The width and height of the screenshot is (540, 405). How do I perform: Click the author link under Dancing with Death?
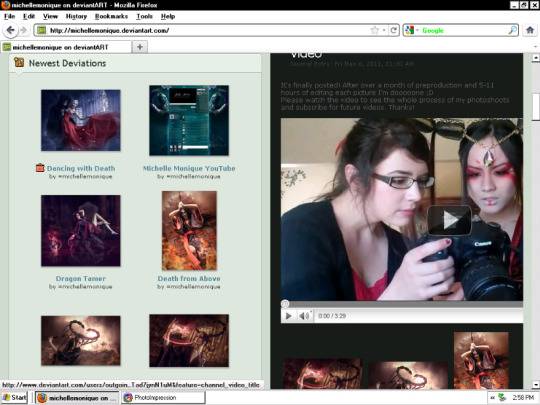(84, 176)
